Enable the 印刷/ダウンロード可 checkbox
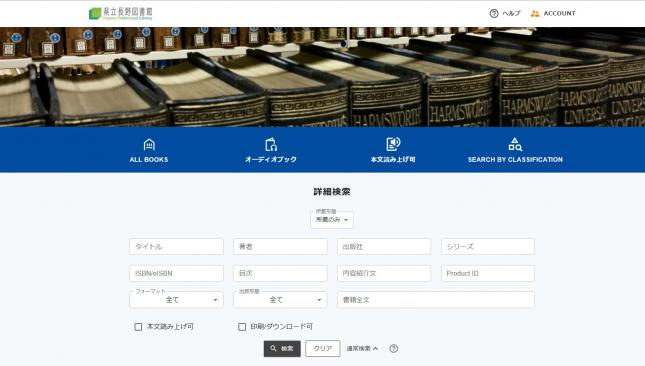 tap(242, 327)
